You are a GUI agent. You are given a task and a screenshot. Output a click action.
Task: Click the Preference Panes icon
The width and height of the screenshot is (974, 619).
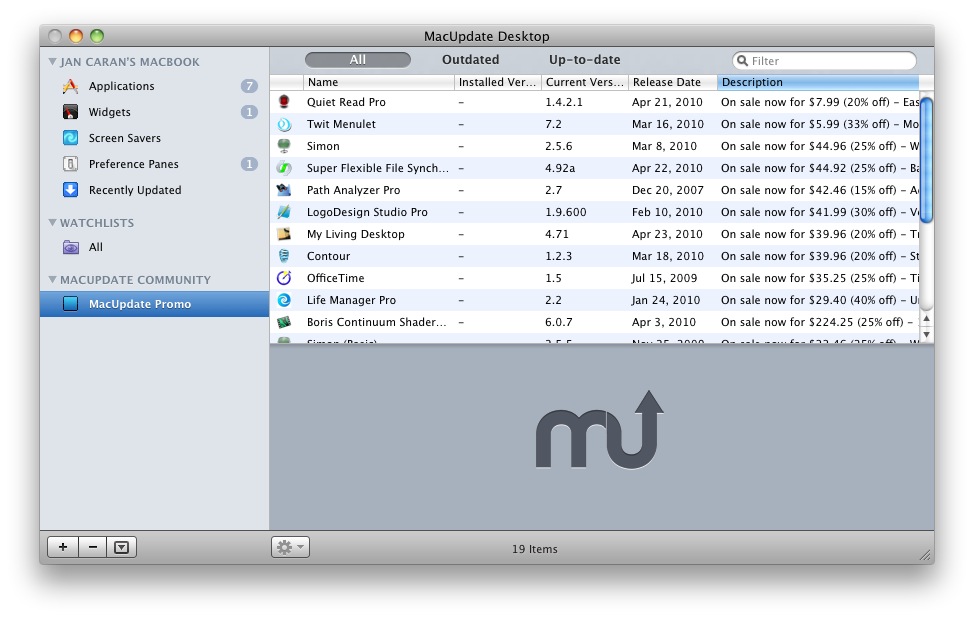click(x=70, y=164)
